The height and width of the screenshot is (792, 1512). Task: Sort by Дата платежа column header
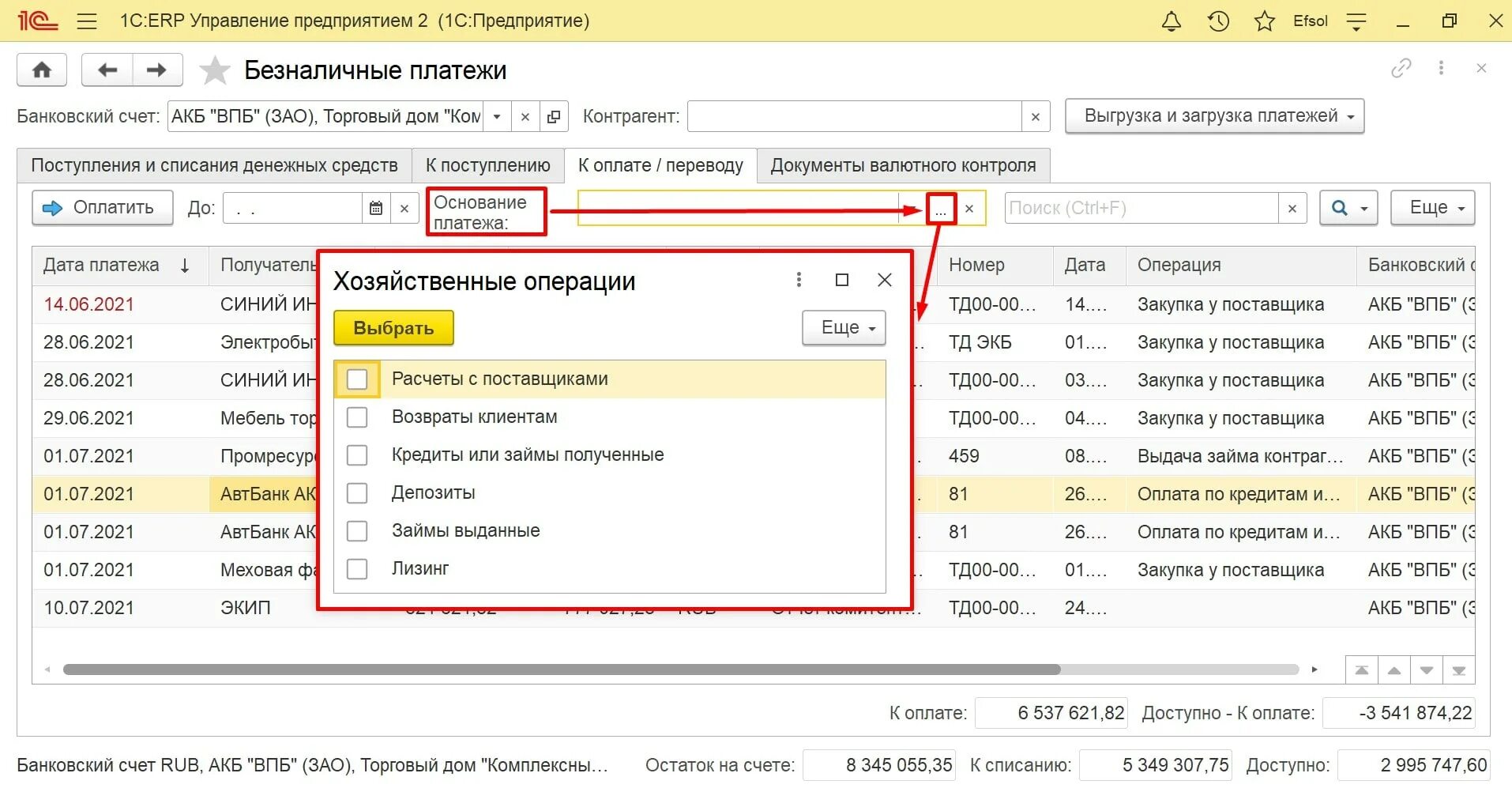[x=119, y=266]
